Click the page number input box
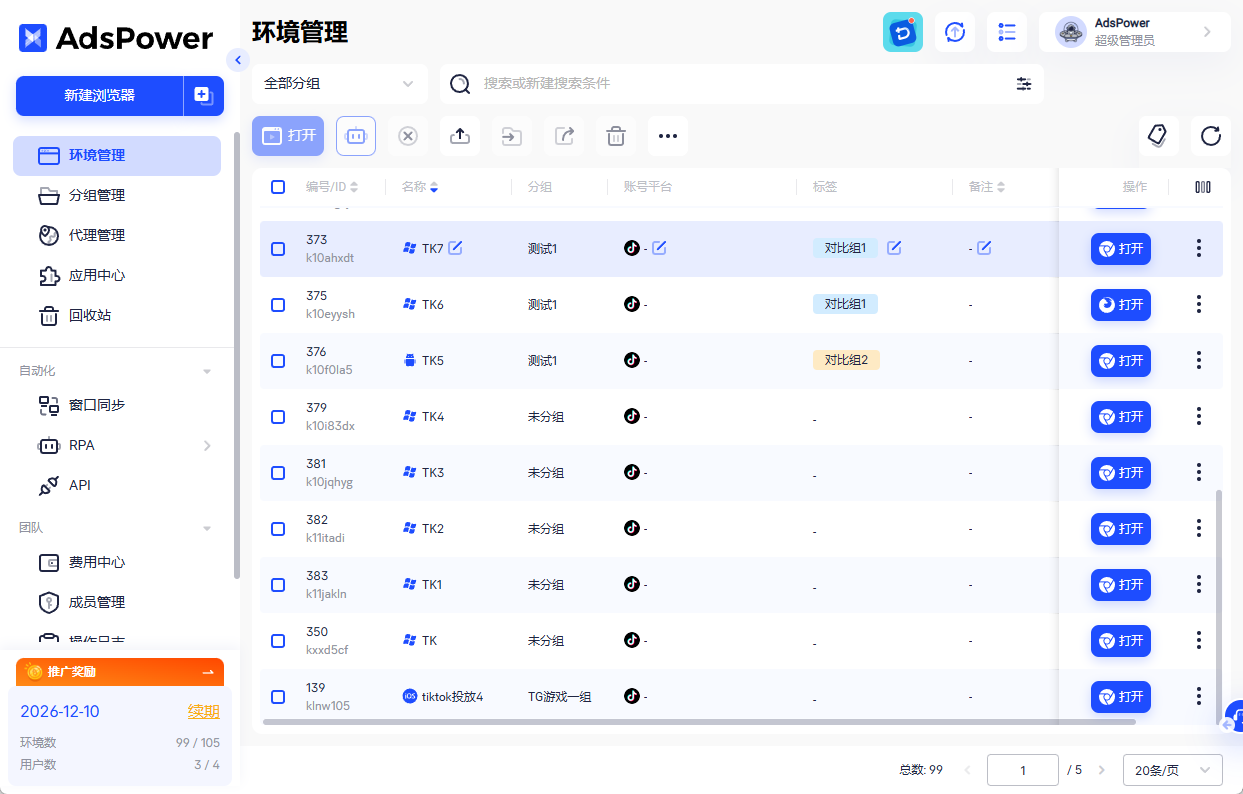 (x=1023, y=770)
